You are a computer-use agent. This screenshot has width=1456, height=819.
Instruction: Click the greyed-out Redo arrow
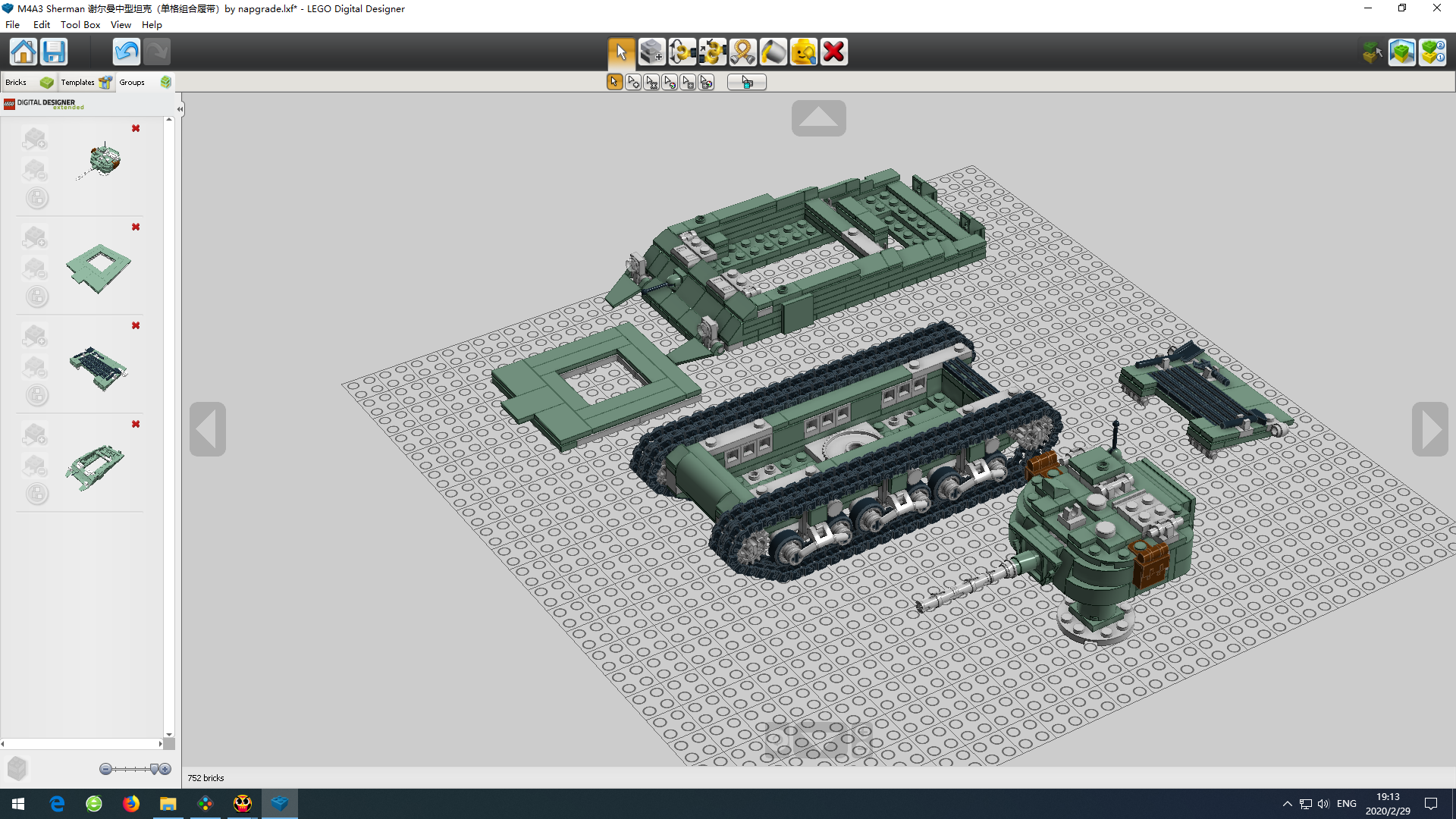(x=157, y=52)
